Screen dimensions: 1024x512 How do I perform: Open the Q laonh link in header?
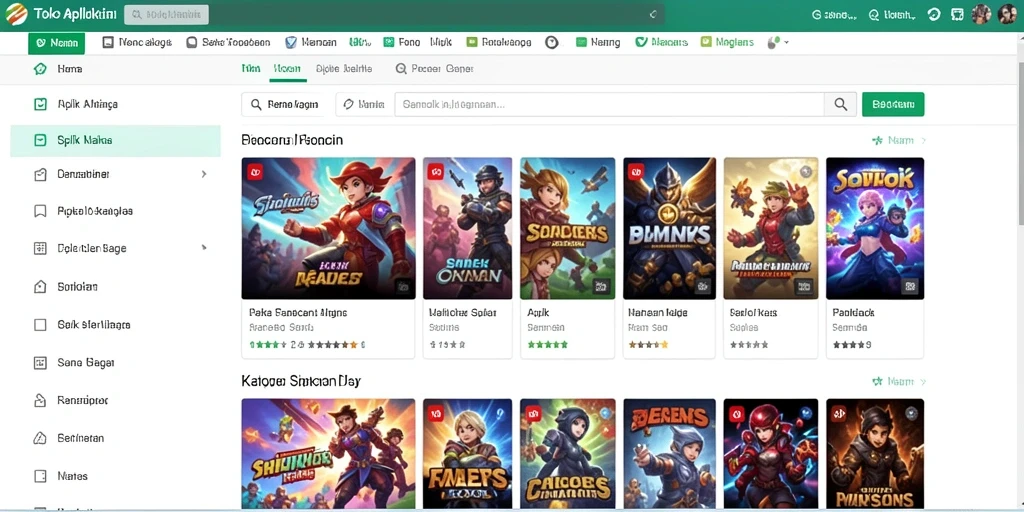892,14
